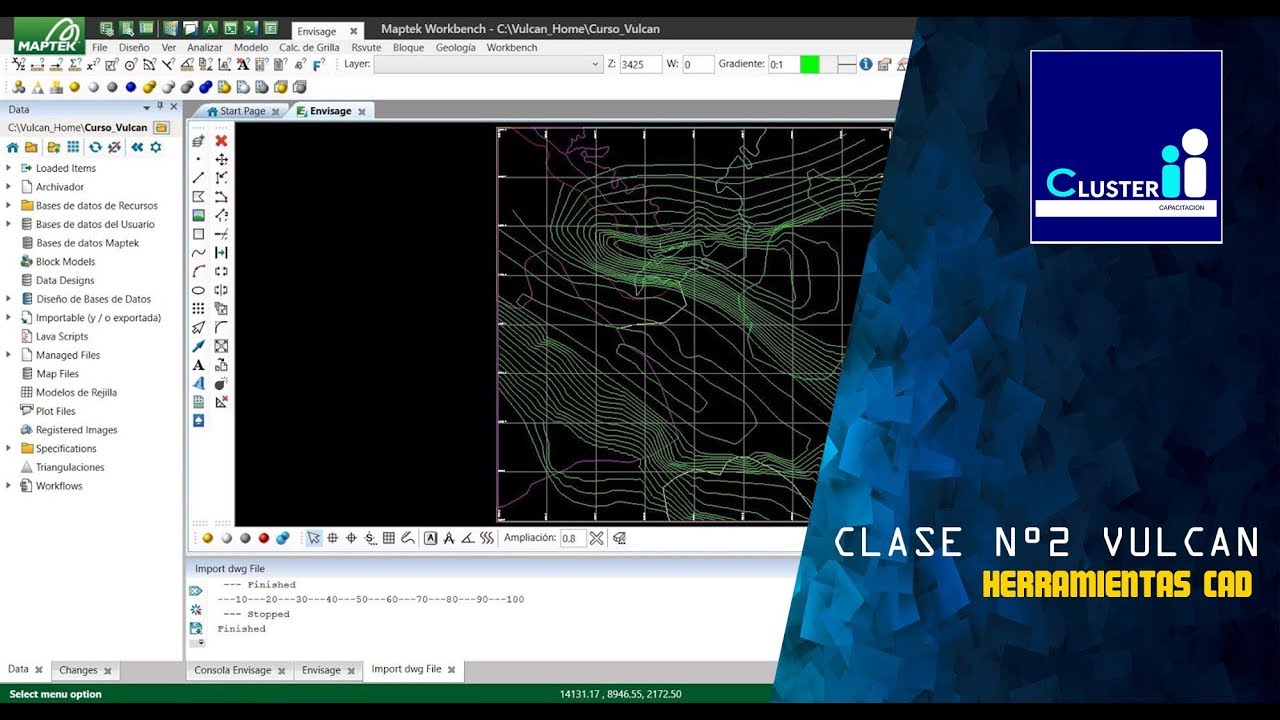
Task: Select the arrow pointer tool in the bottom toolbar
Action: pos(313,538)
